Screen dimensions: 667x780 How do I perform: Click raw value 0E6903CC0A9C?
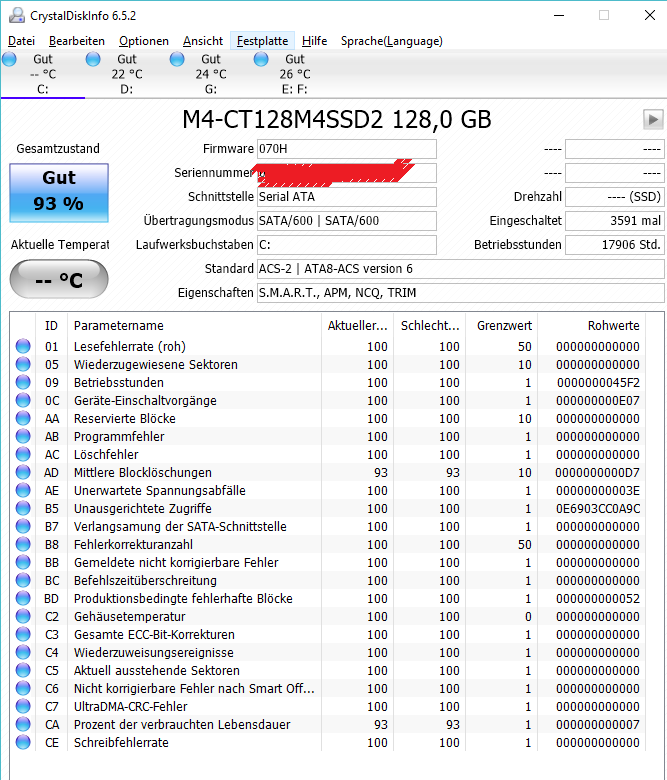click(598, 508)
